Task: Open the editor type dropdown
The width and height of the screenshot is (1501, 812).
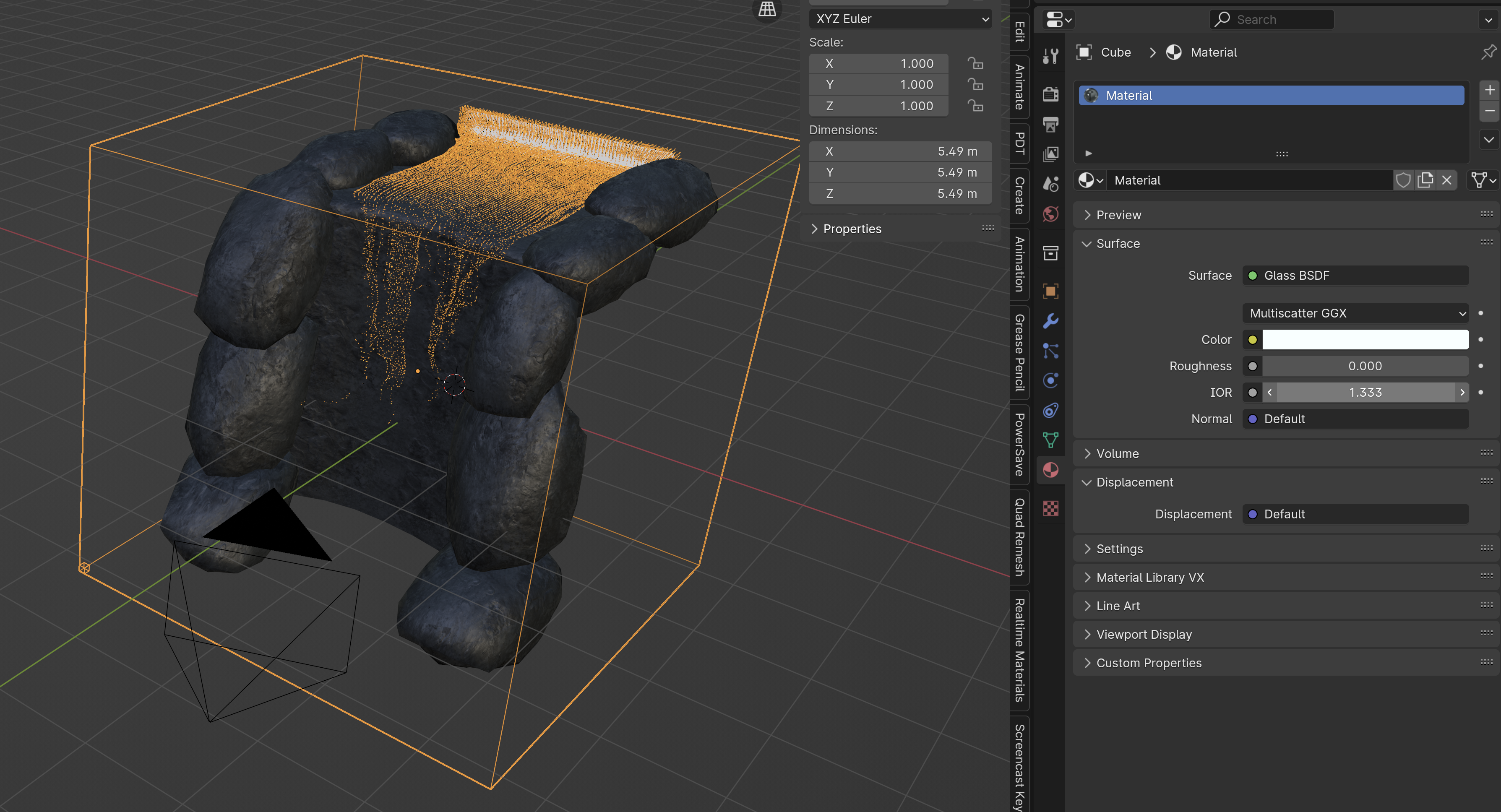Action: point(1059,19)
